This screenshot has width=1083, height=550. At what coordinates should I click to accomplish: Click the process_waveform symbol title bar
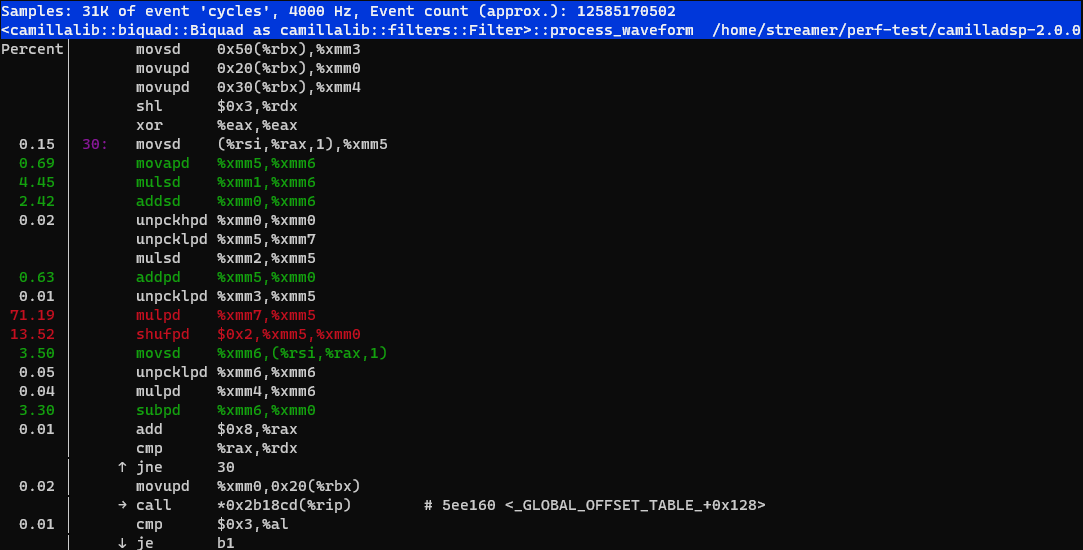[x=542, y=30]
